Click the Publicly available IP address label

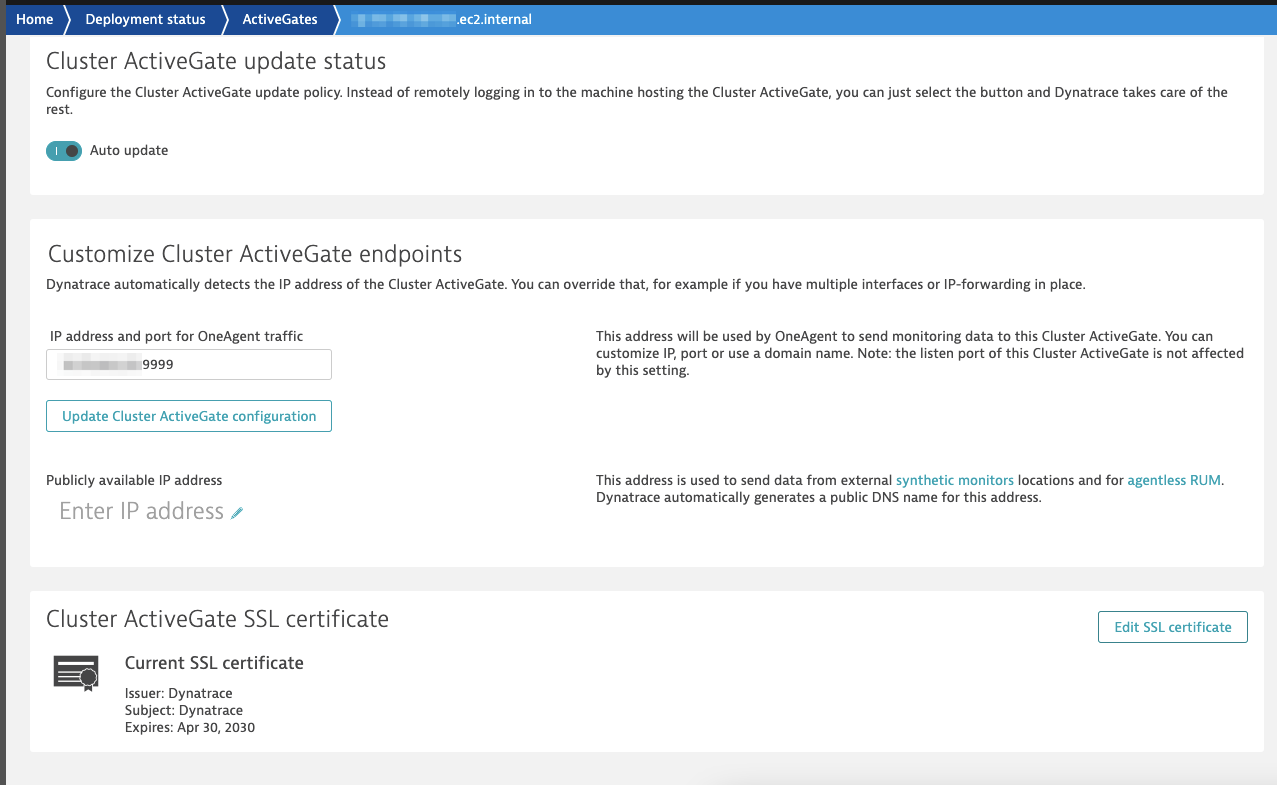(x=134, y=480)
